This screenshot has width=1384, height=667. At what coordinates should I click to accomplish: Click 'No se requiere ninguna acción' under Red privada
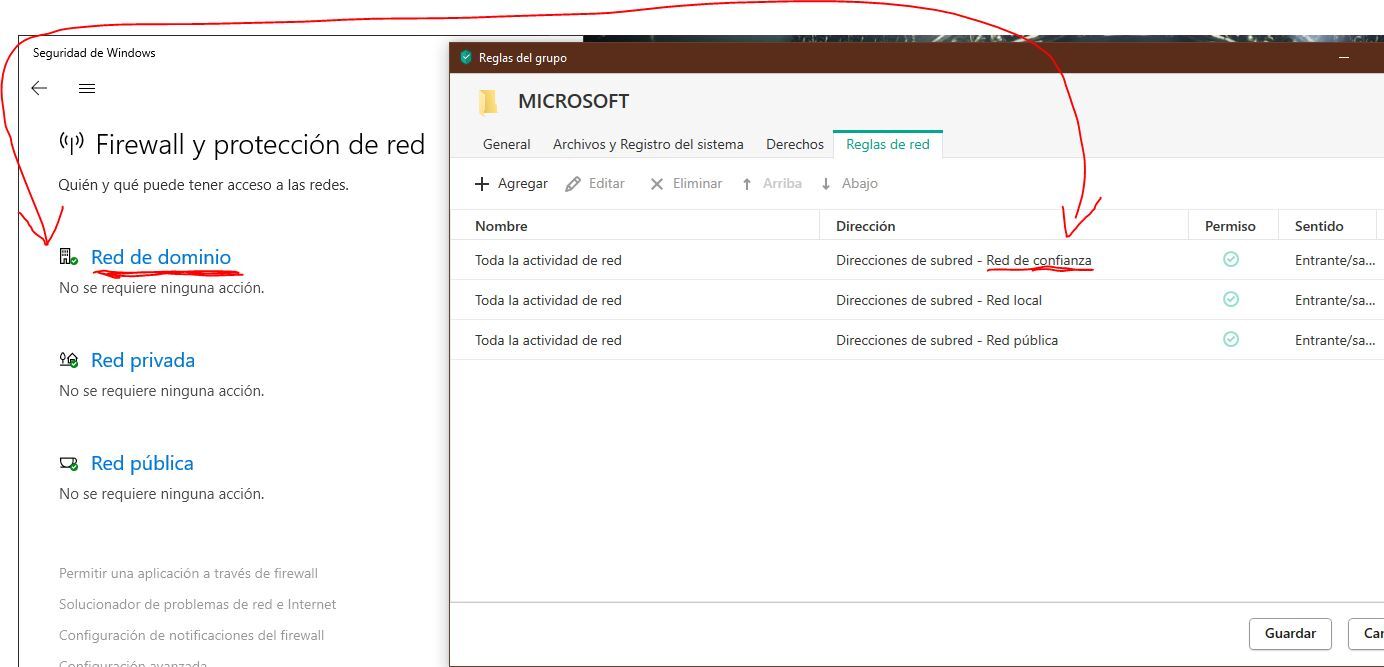click(x=162, y=391)
